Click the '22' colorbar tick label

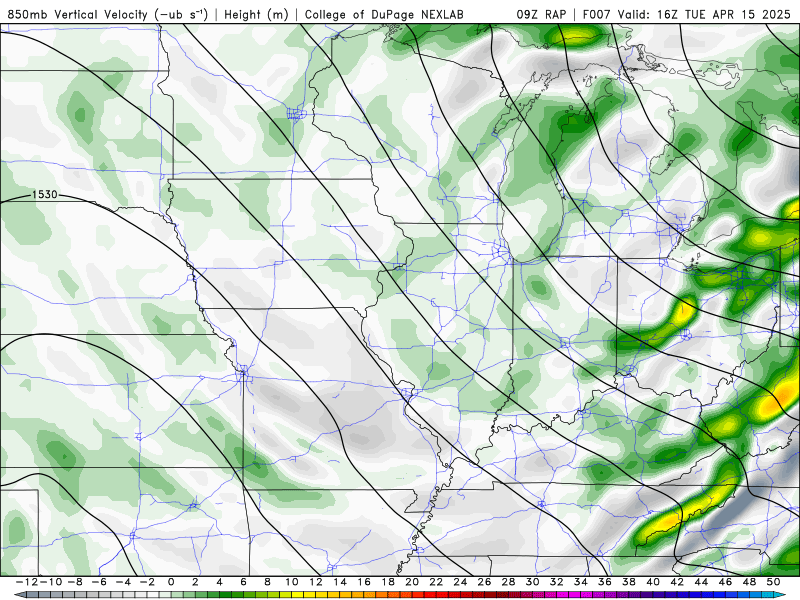coord(436,582)
